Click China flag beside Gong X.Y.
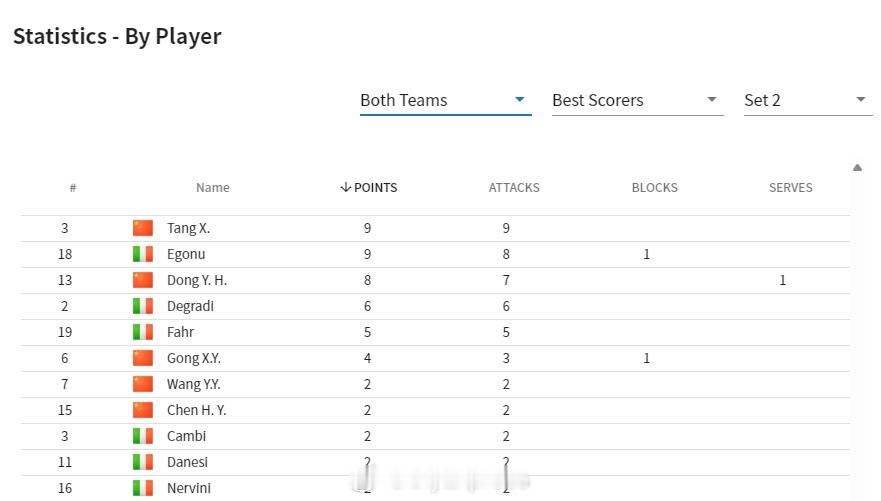Image resolution: width=881 pixels, height=501 pixels. point(143,358)
